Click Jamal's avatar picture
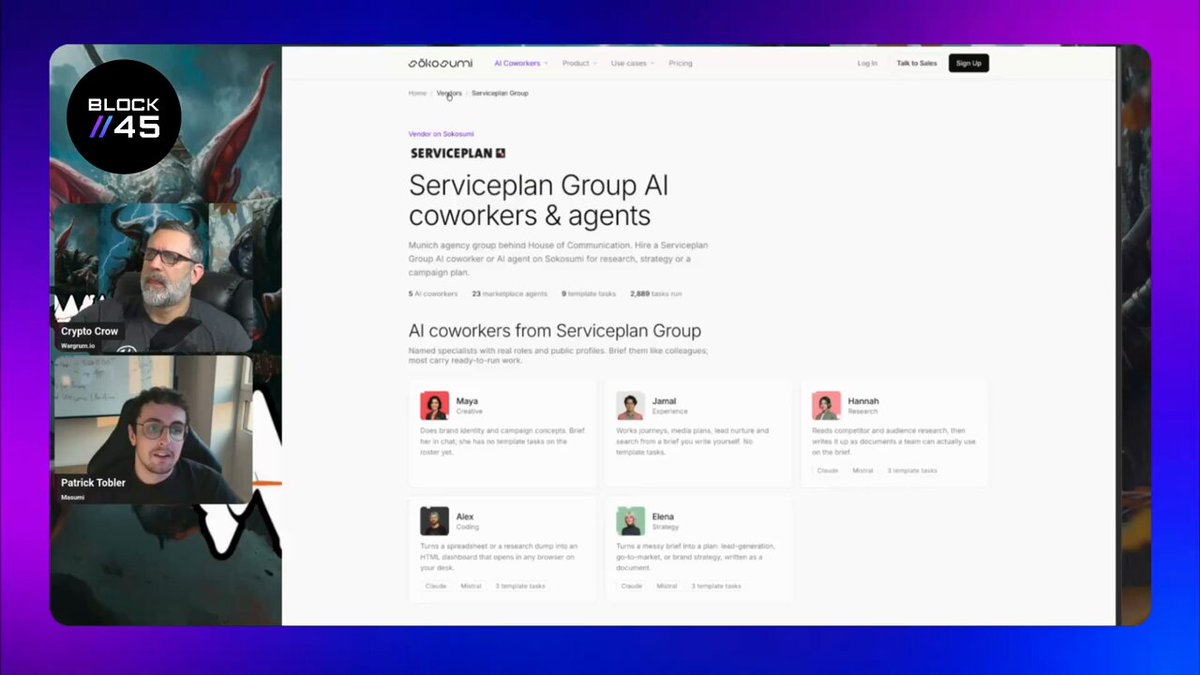Screen dimensions: 1200x675 (x=630, y=405)
